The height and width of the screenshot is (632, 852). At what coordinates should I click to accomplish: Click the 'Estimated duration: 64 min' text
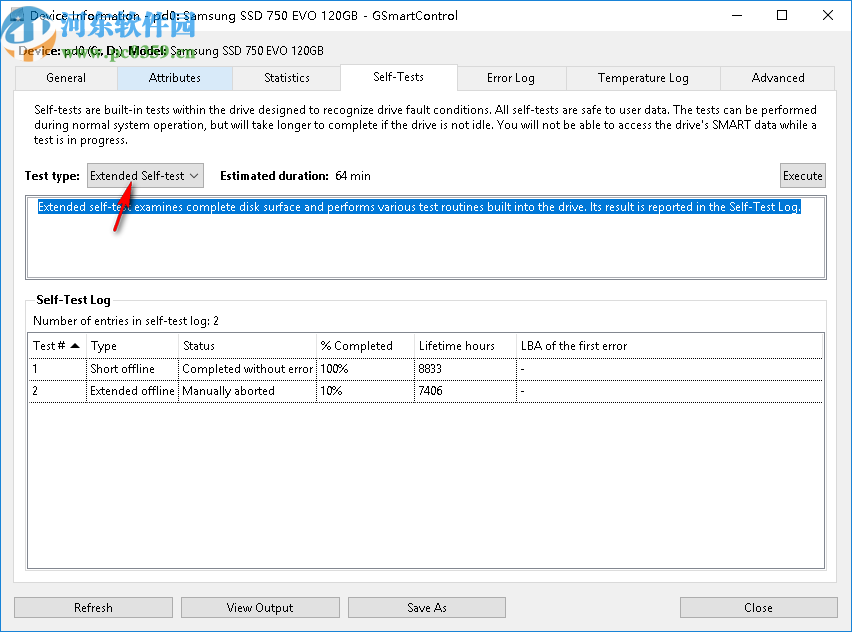tap(295, 176)
